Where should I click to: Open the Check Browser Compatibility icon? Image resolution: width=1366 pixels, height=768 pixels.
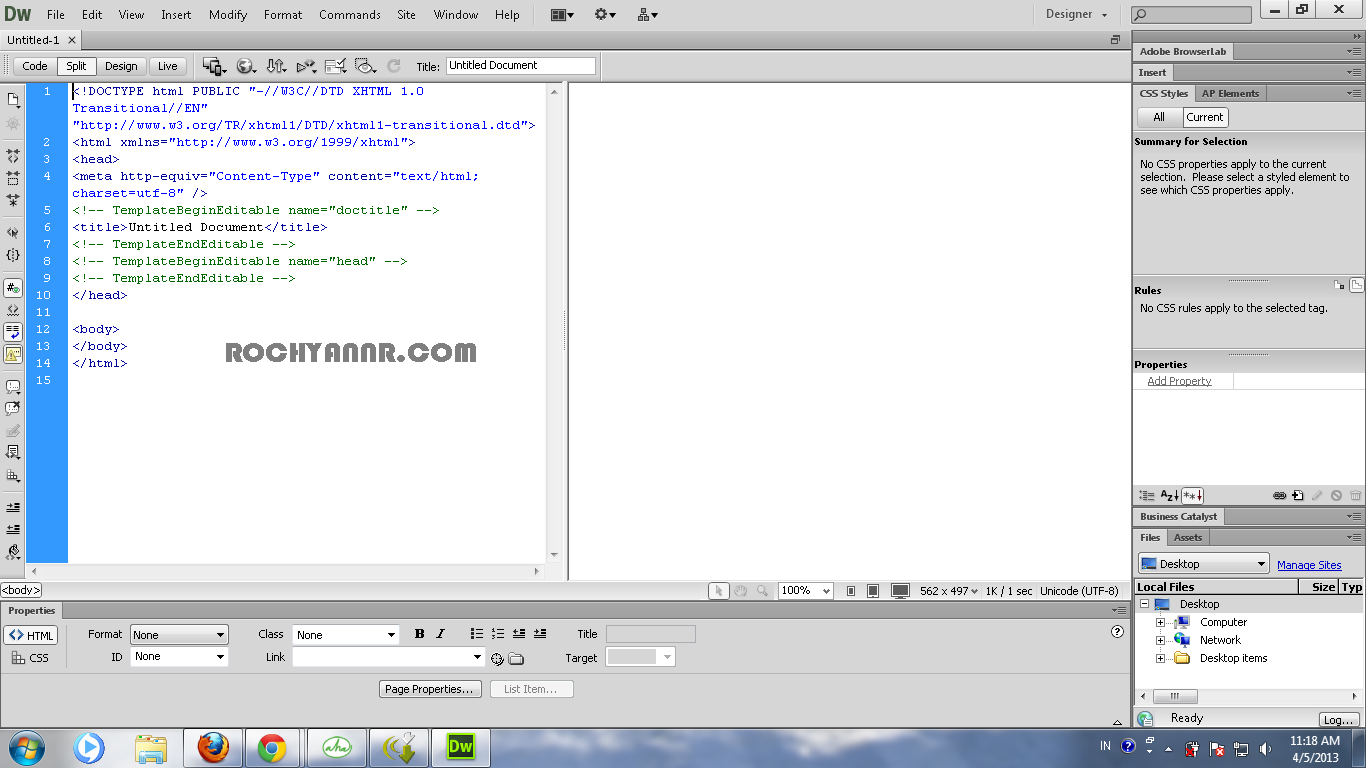336,66
